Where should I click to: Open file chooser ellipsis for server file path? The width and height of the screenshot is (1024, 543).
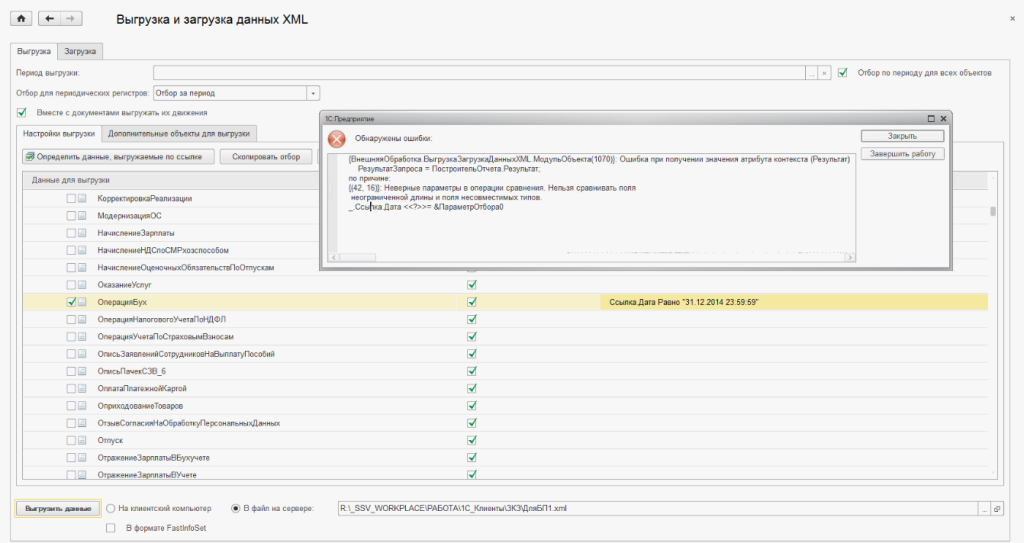pos(983,508)
